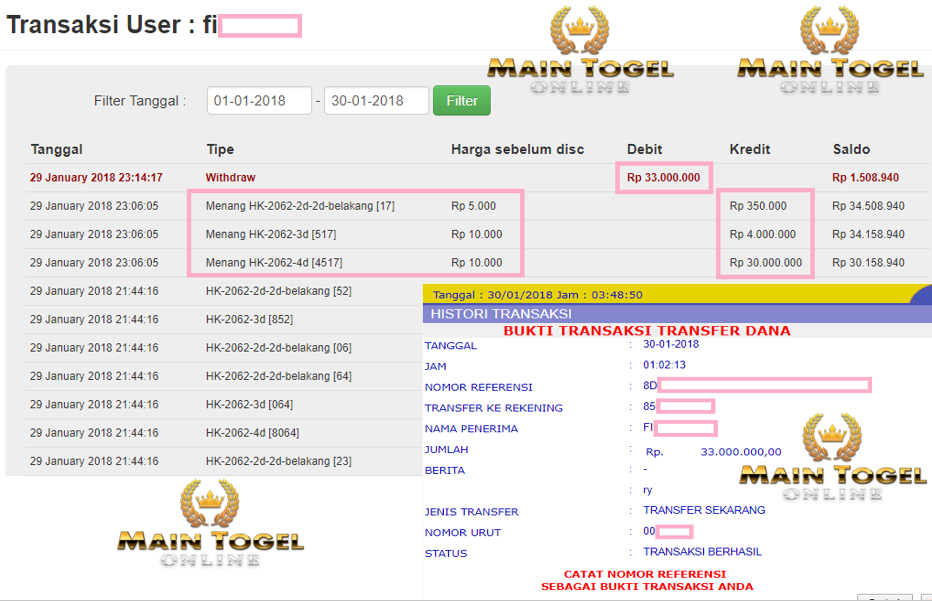The image size is (932, 601).
Task: Click the Saldo column header
Action: tap(851, 149)
